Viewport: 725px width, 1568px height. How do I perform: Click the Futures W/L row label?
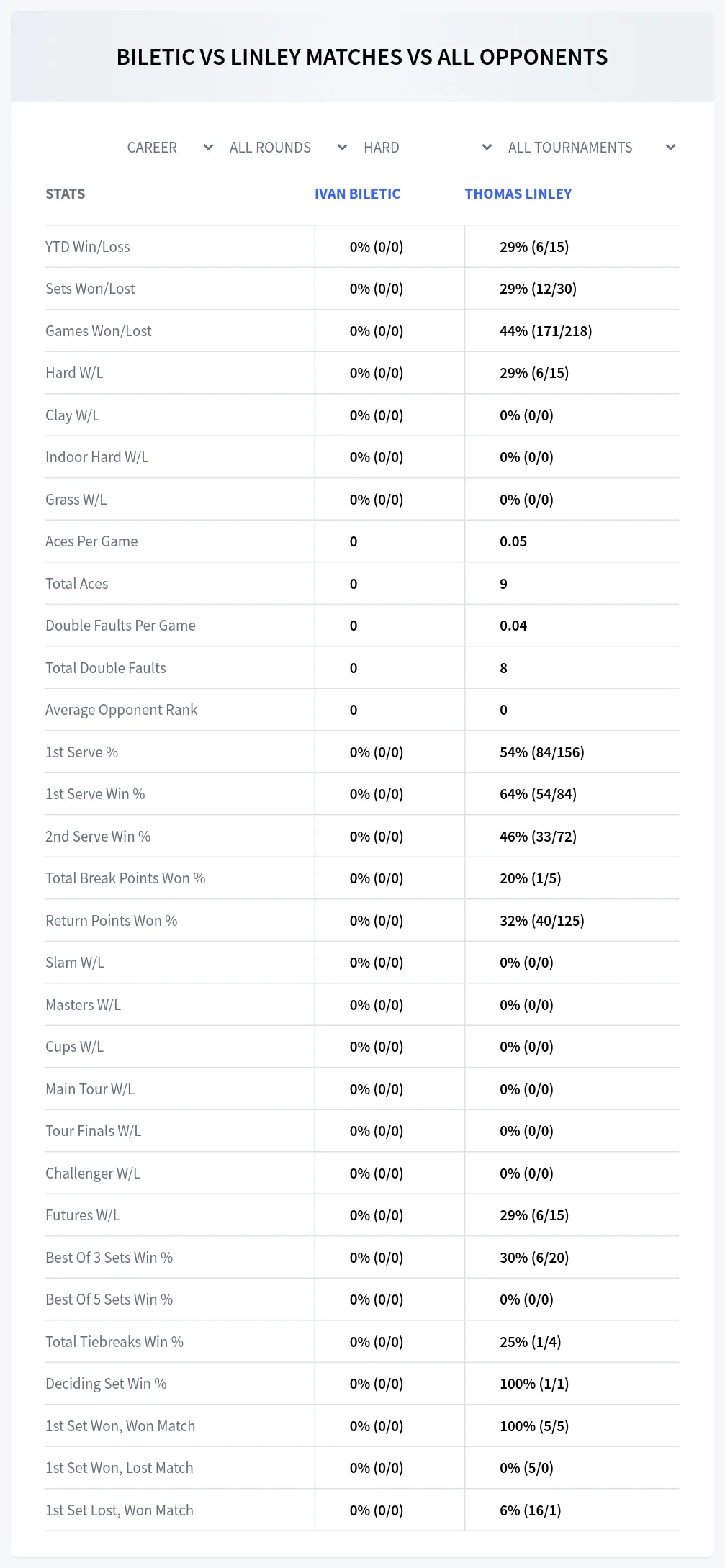point(83,1215)
